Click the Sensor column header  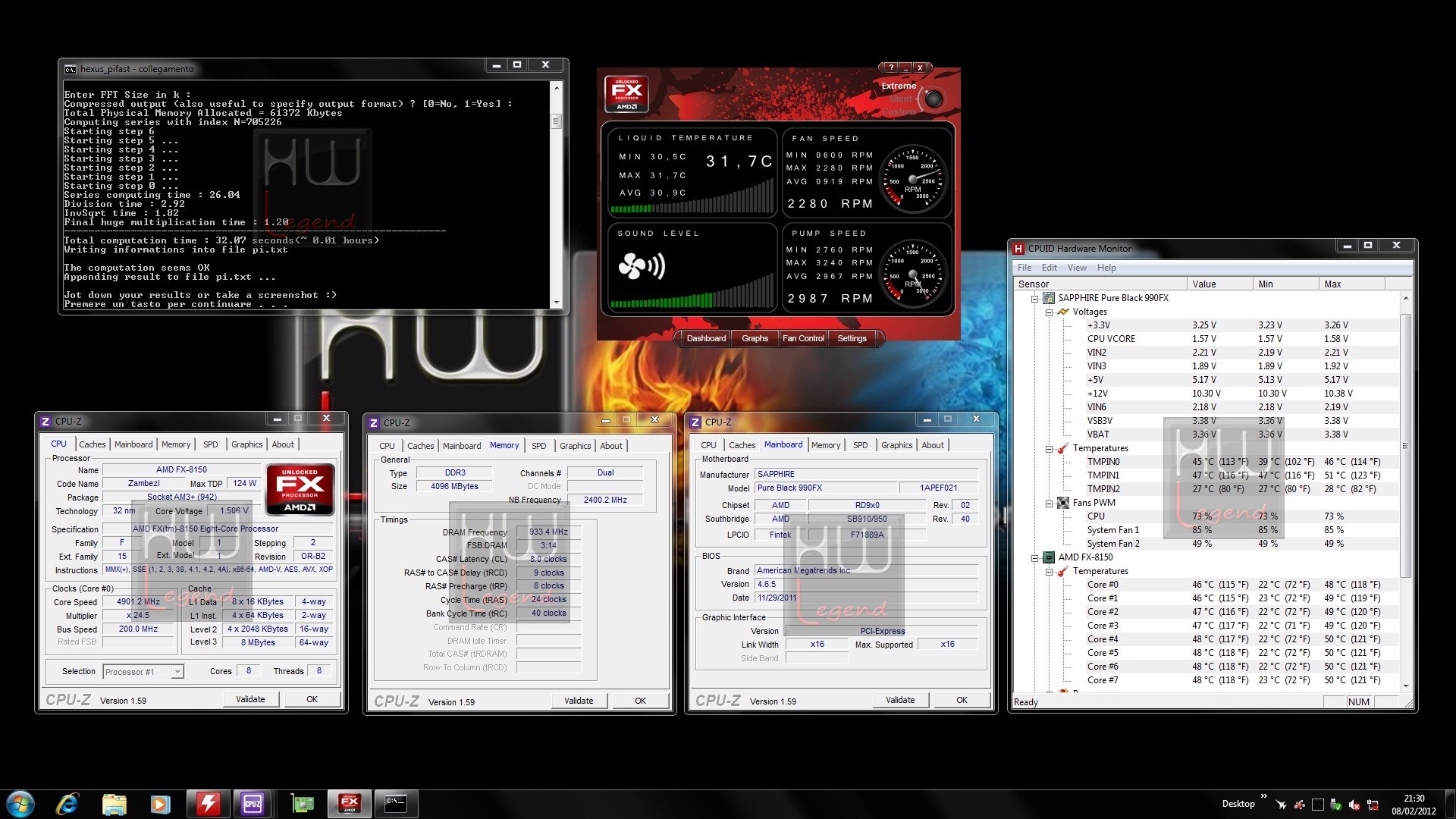[1100, 284]
